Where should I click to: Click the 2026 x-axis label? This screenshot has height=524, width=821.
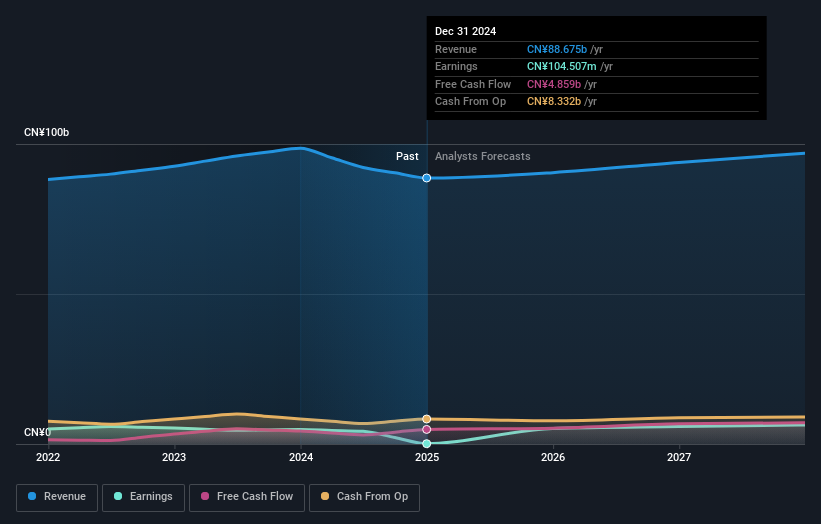click(553, 457)
